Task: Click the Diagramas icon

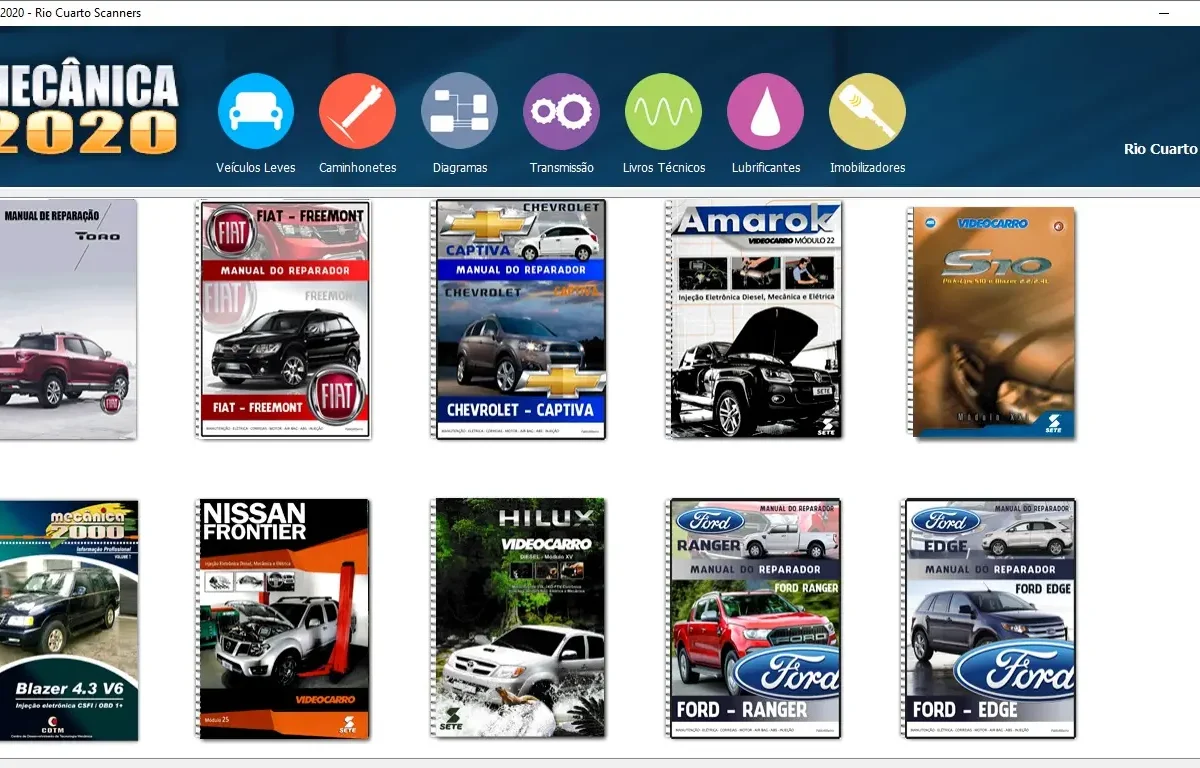Action: [x=459, y=110]
